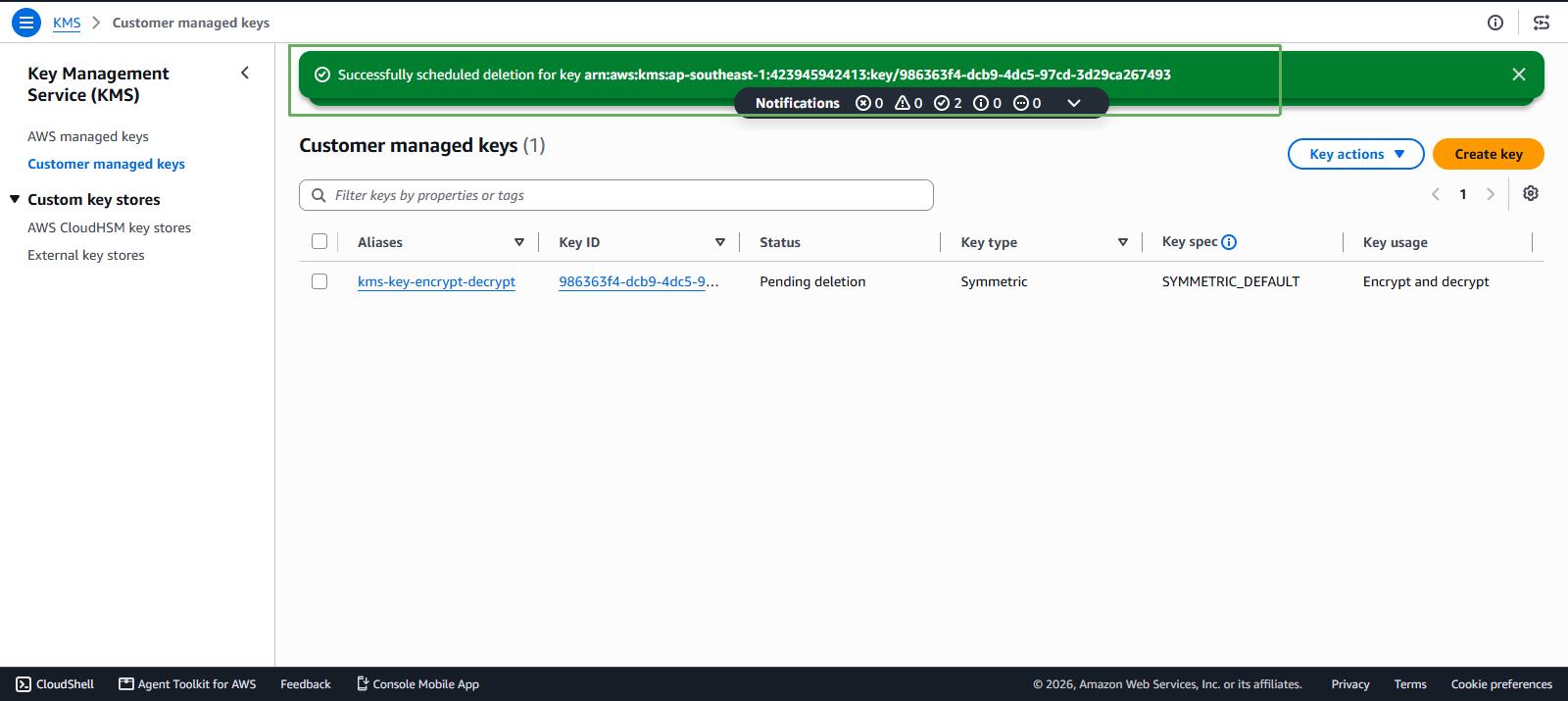Screen dimensions: 1568x701
Task: Show warning notifications count
Action: [x=908, y=103]
